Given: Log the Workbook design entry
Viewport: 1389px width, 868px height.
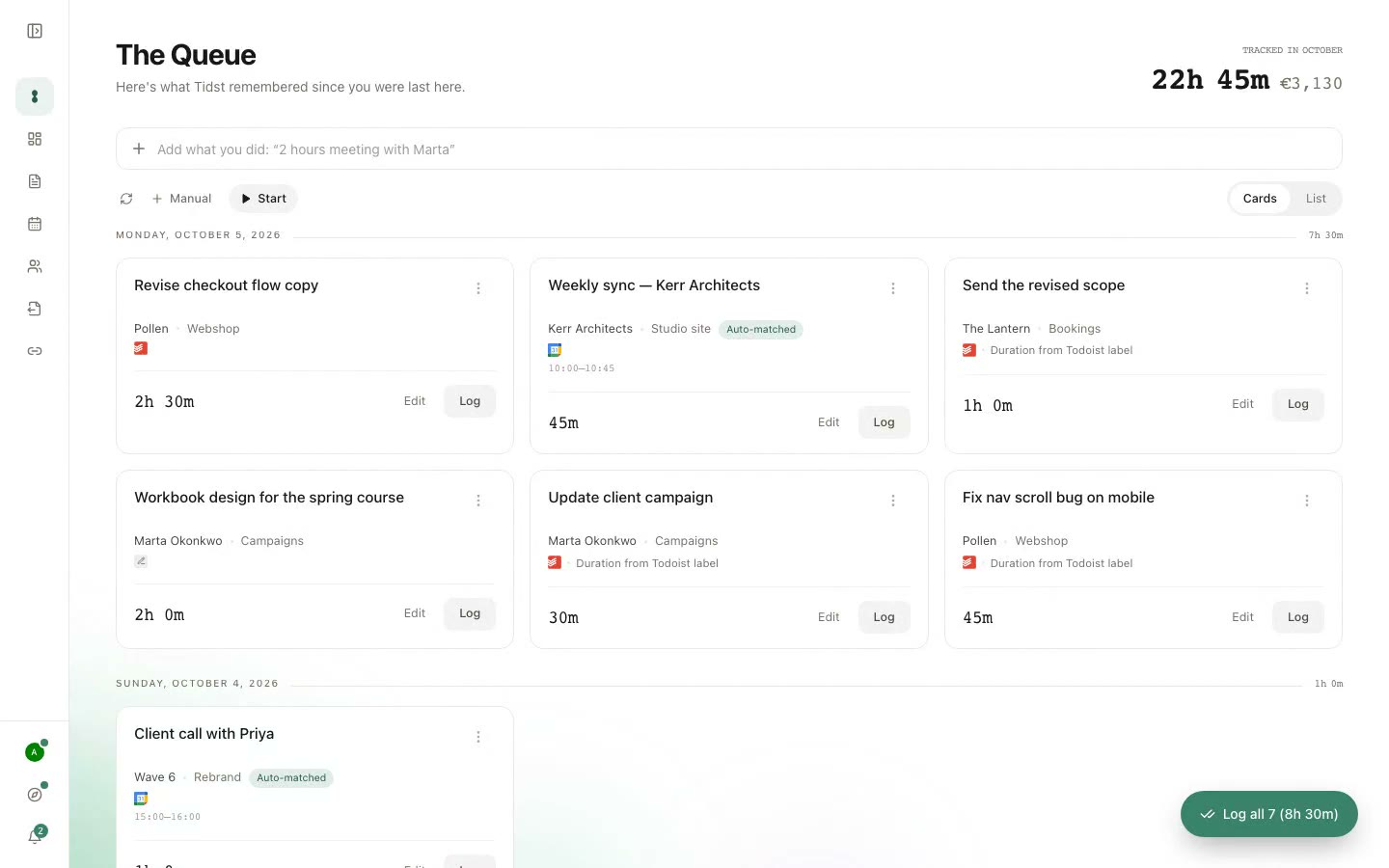Looking at the screenshot, I should tap(470, 613).
